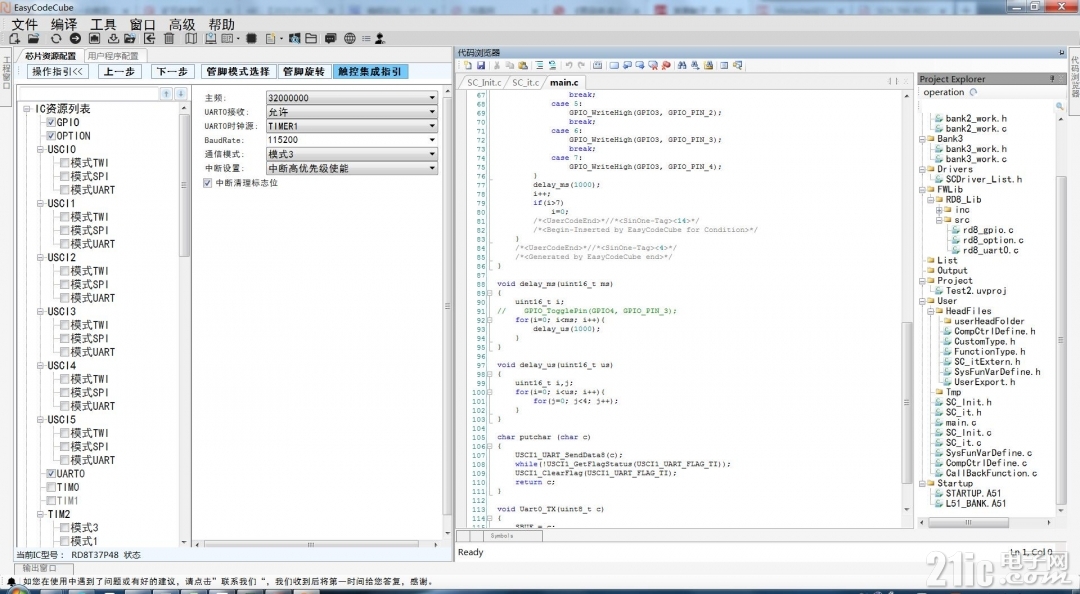
Task: Click the circular refresh arrows icon
Action: point(56,39)
